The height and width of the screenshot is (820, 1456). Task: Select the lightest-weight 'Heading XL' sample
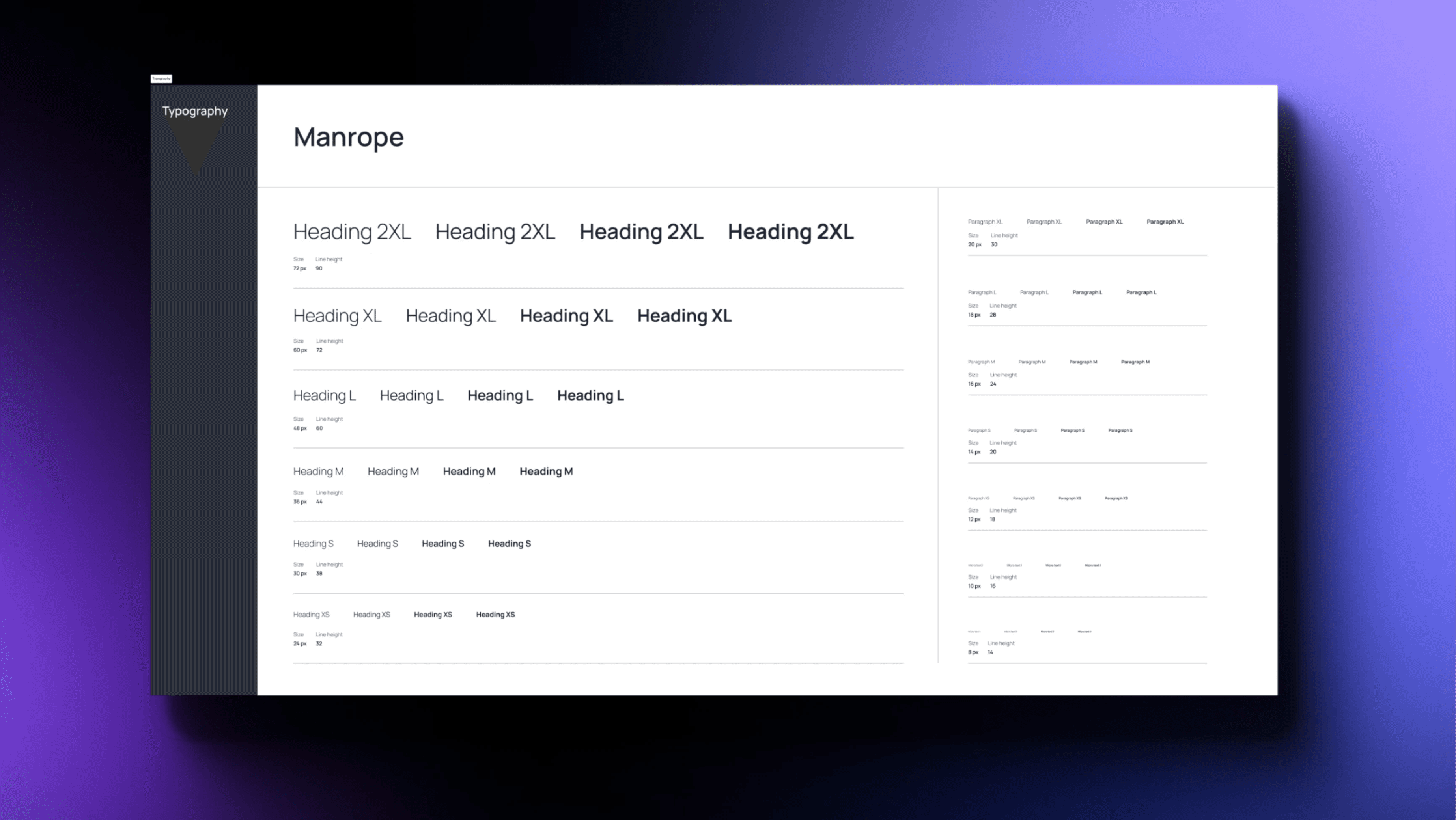(337, 316)
